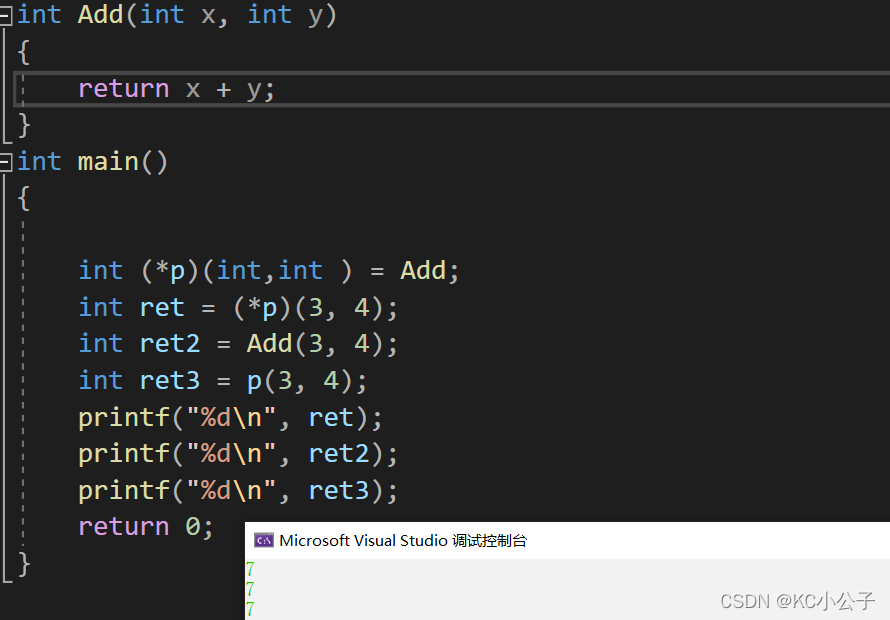Click the last 7 in console output

pos(250,610)
